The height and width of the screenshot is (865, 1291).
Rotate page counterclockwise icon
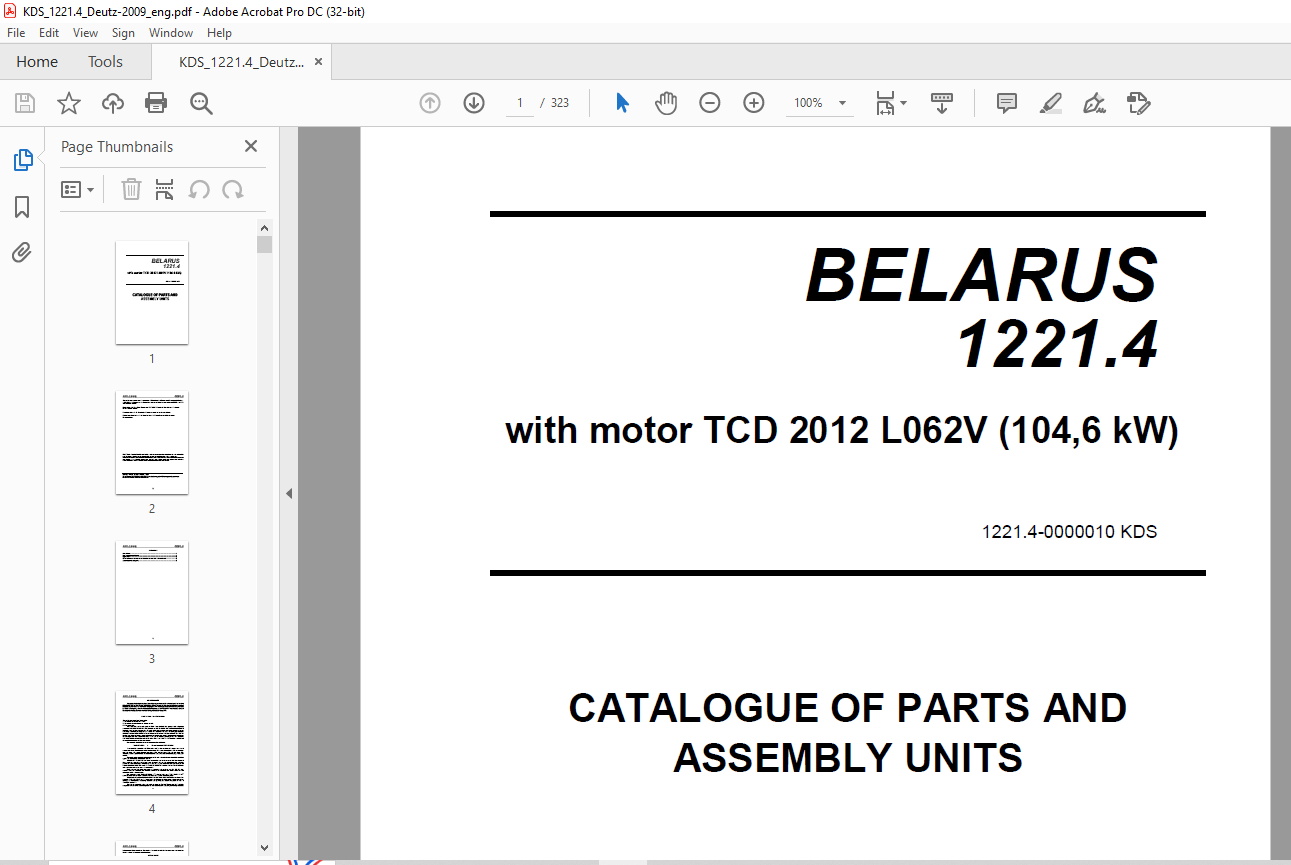(199, 189)
